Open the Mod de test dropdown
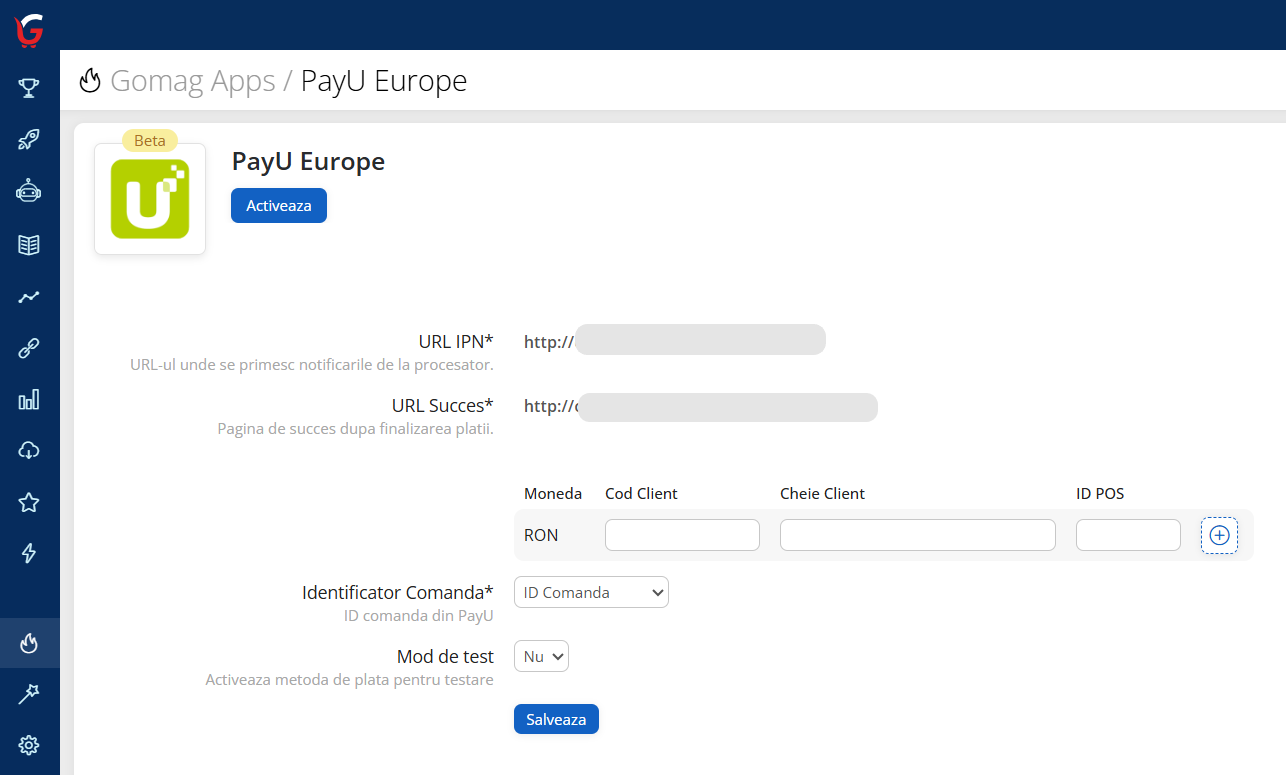Screen dimensions: 1286x775 (541, 656)
